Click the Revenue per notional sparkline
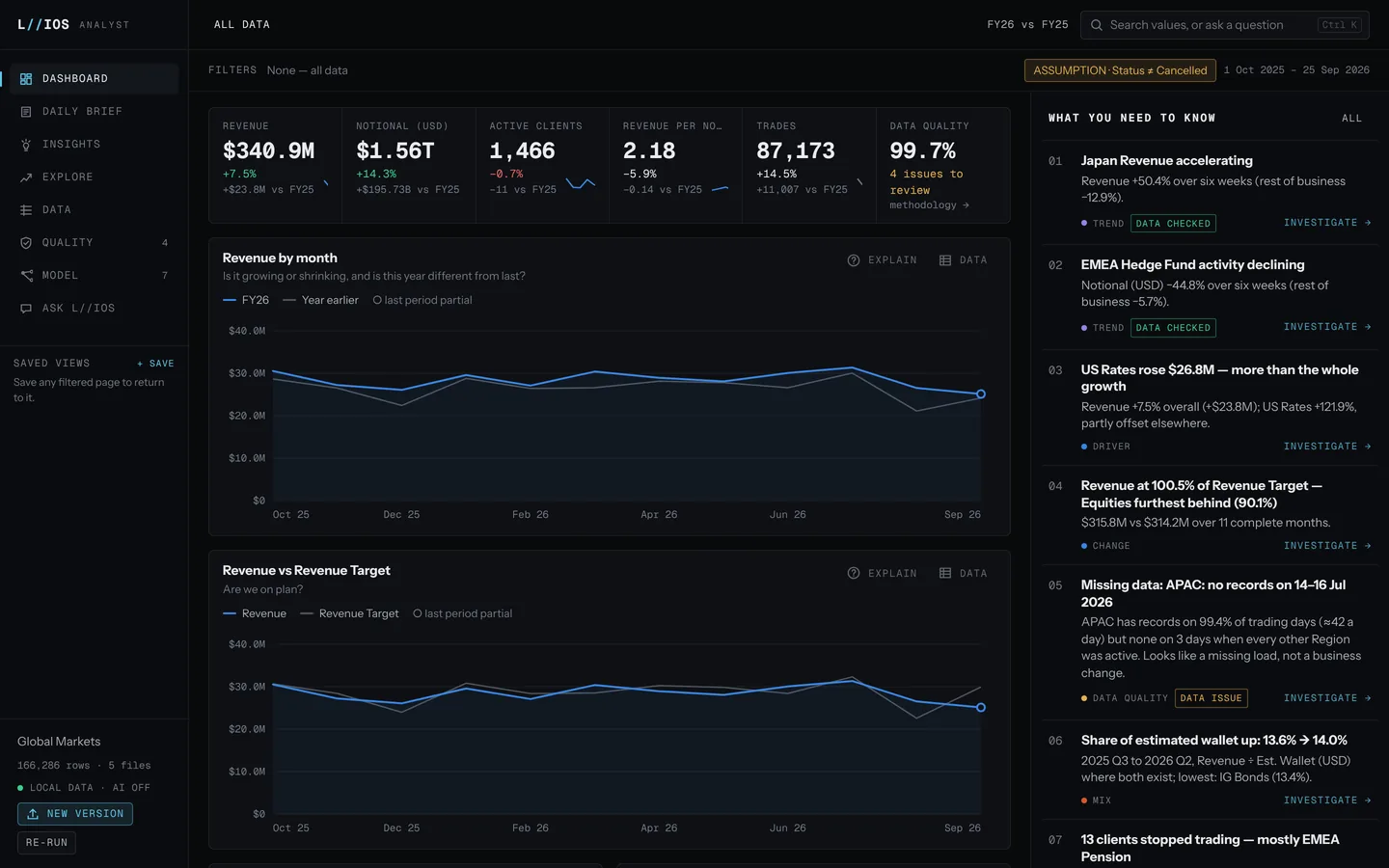1389x868 pixels. 720,189
